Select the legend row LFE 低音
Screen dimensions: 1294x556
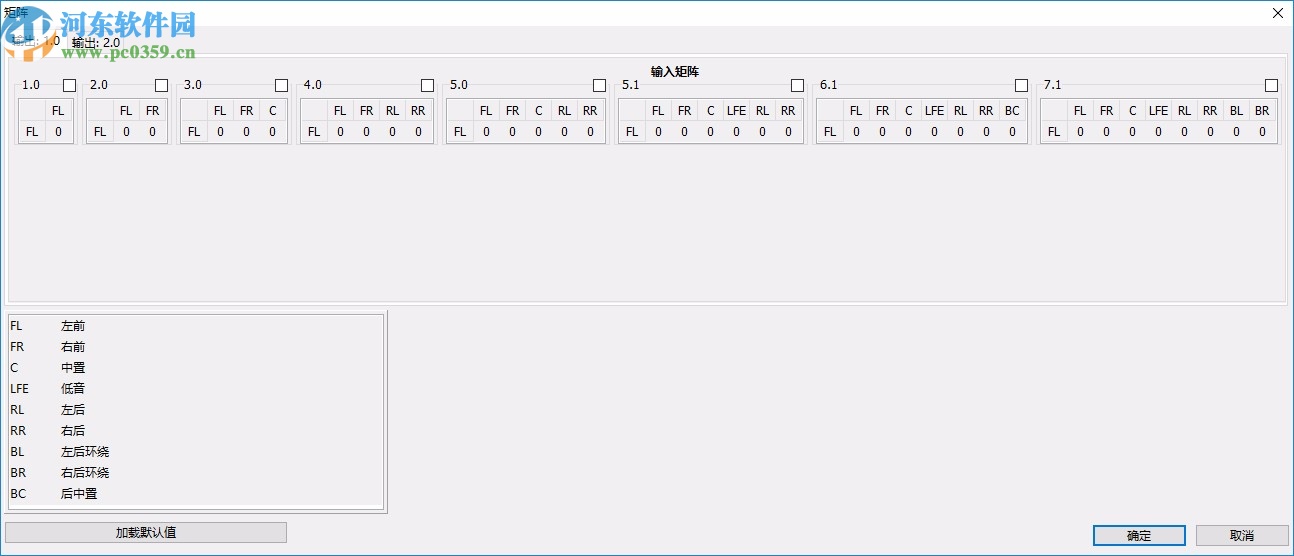[195, 389]
